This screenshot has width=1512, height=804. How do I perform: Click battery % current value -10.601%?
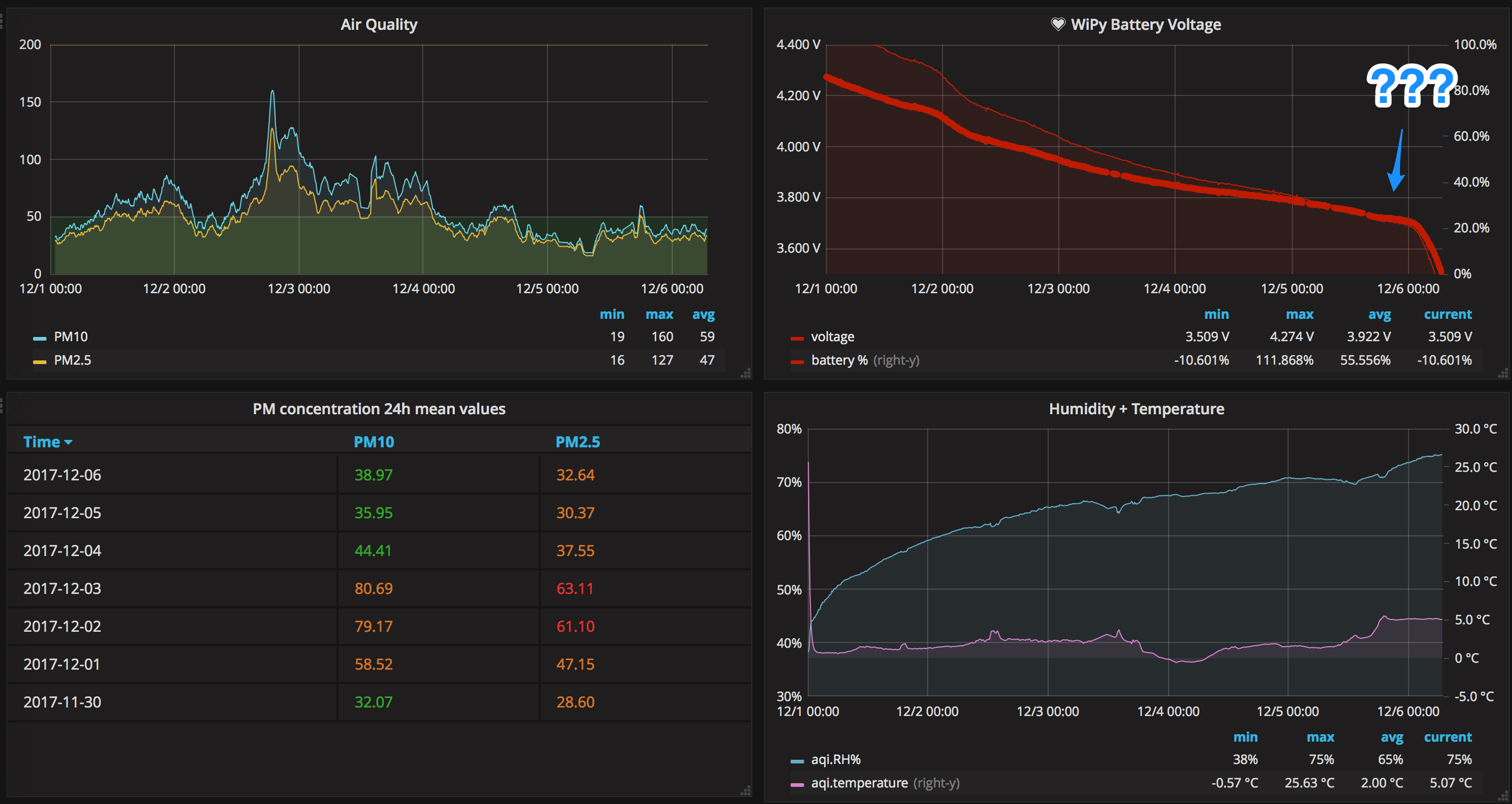point(1444,360)
